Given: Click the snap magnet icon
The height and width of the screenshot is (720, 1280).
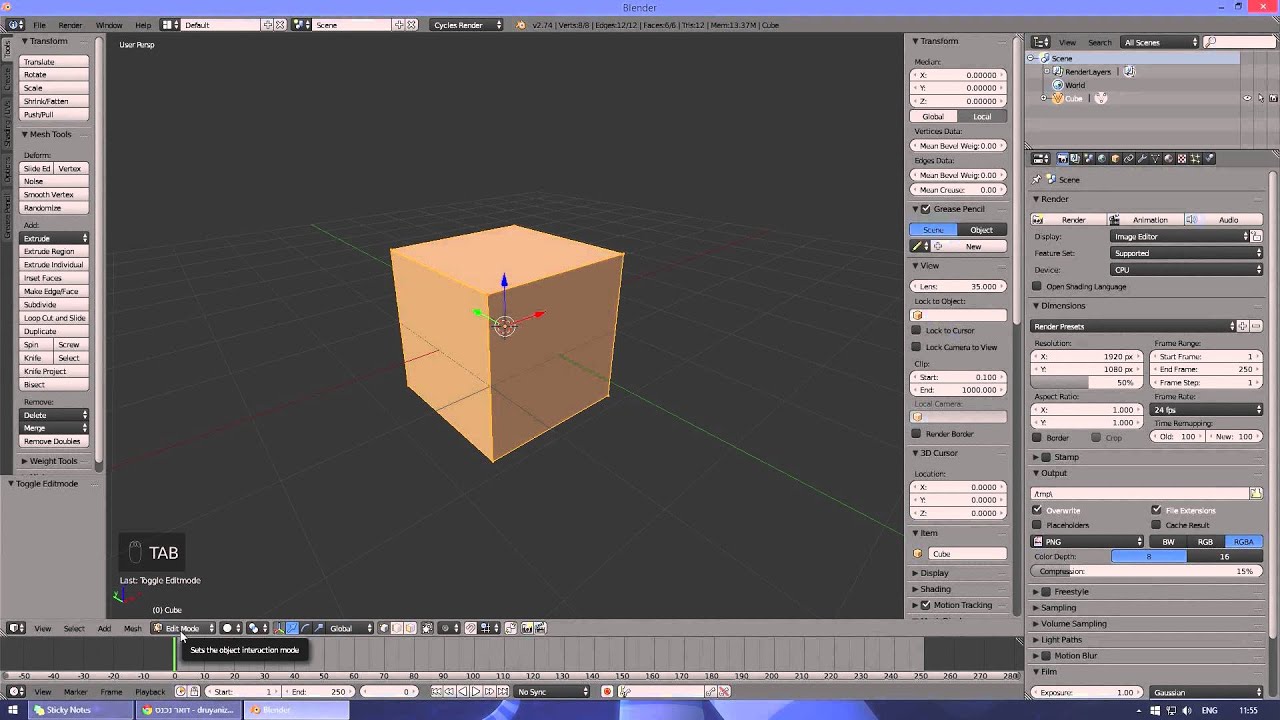Looking at the screenshot, I should (469, 628).
